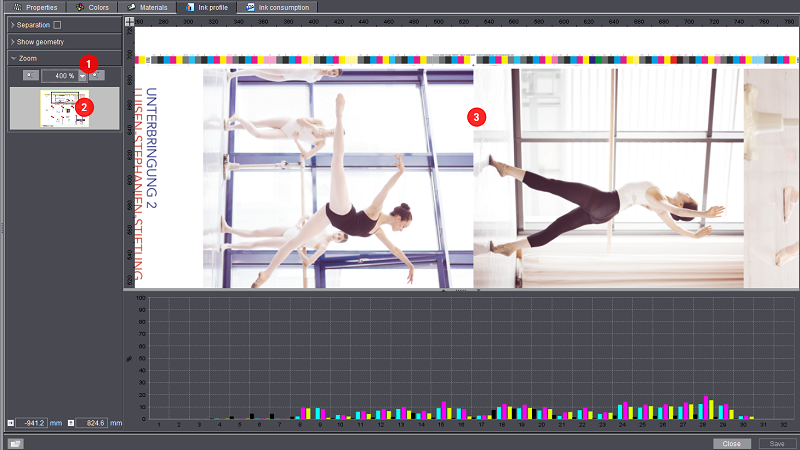800x450 pixels.
Task: Expand the Show geometry section
Action: [12, 41]
